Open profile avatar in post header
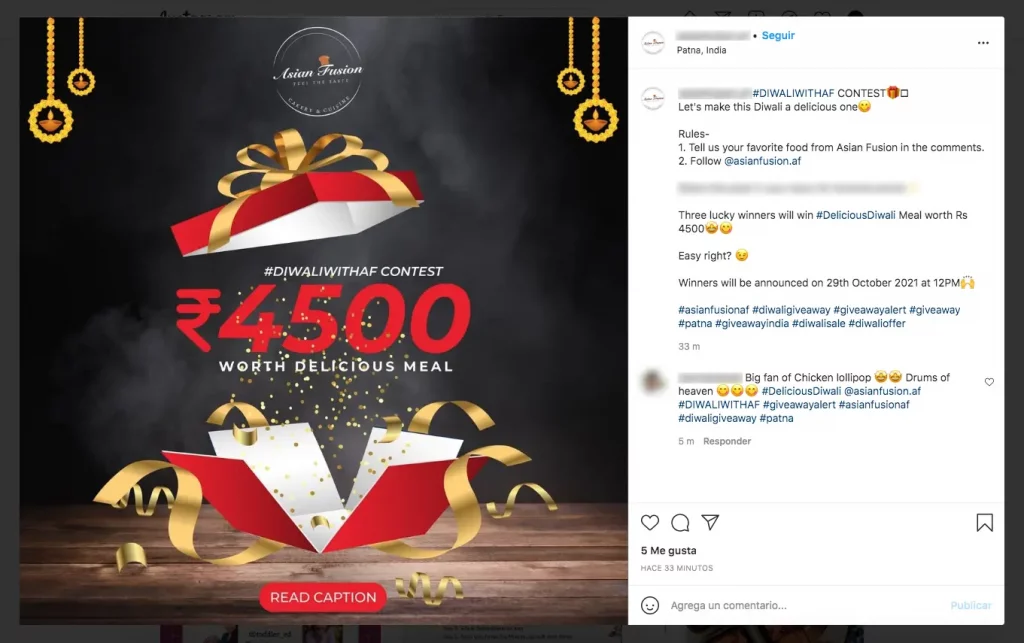The height and width of the screenshot is (643, 1024). 652,43
